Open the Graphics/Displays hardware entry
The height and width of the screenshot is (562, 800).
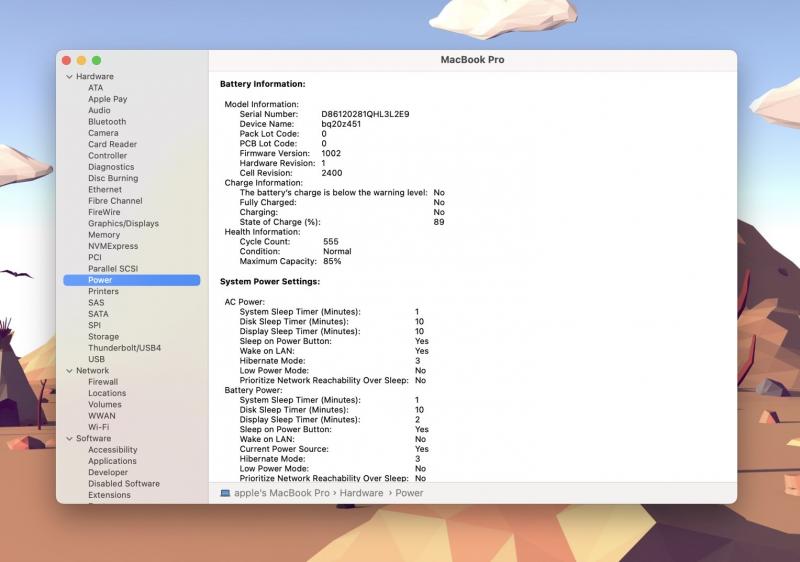123,224
